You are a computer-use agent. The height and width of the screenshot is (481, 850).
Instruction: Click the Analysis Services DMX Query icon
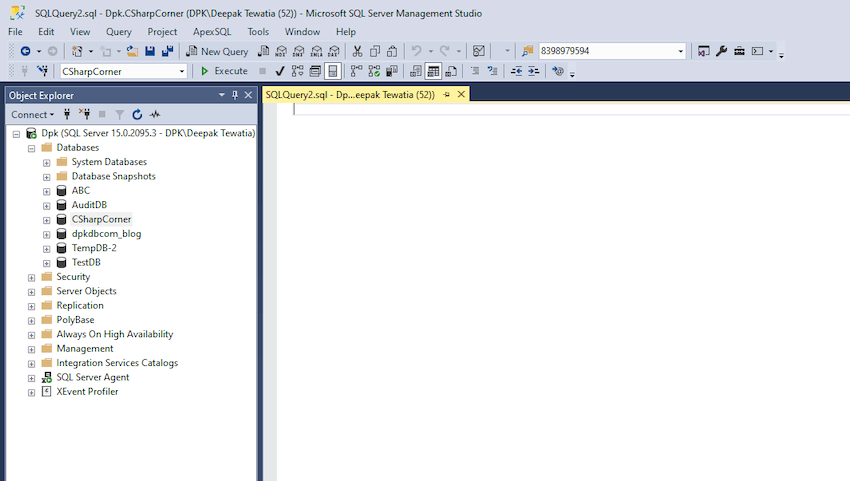click(x=299, y=51)
